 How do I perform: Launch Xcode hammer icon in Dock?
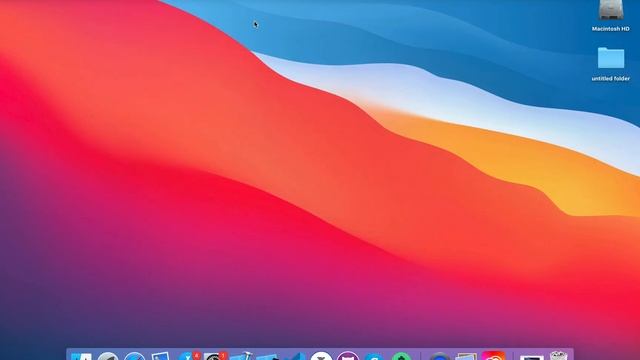pos(241,356)
